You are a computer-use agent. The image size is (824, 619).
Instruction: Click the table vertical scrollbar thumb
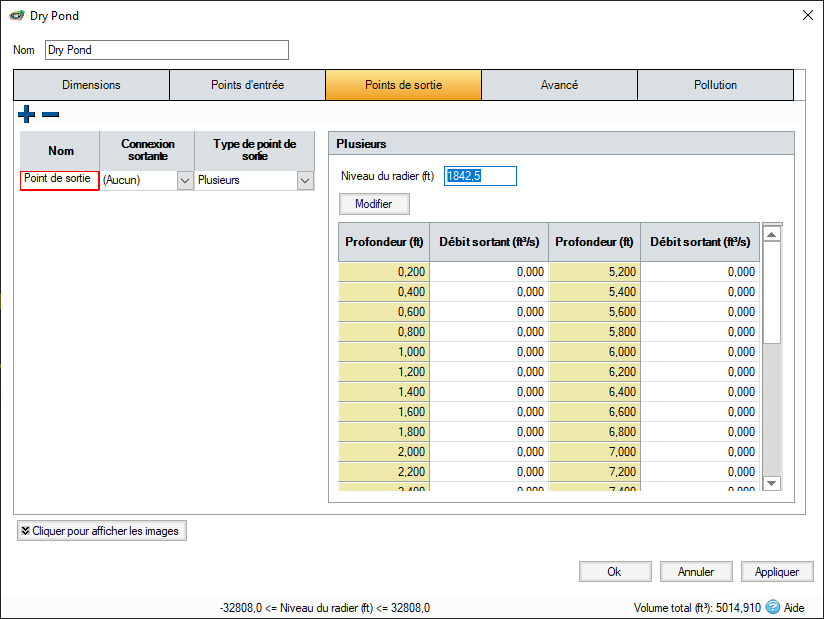(x=771, y=293)
